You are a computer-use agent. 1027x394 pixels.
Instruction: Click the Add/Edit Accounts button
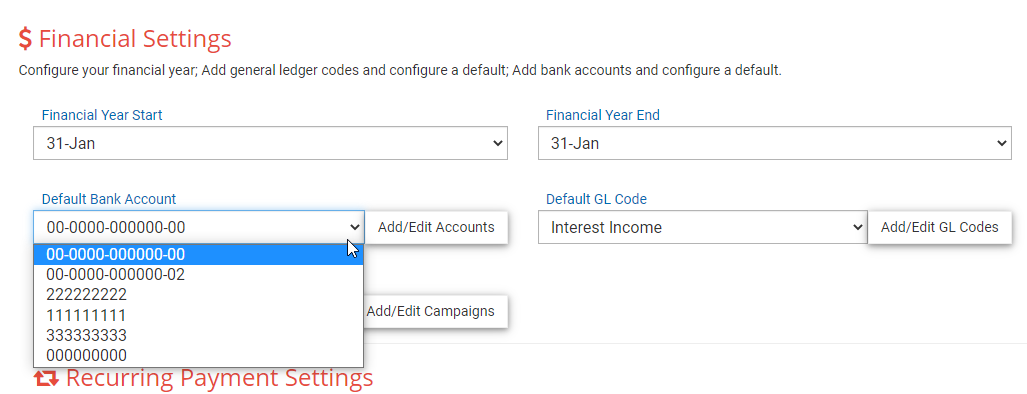[x=436, y=227]
